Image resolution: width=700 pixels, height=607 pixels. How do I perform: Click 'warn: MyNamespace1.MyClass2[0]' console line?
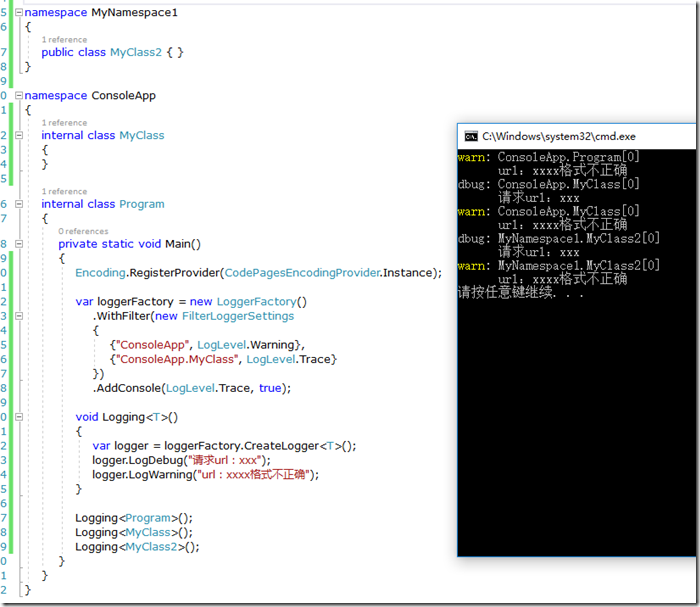(559, 266)
